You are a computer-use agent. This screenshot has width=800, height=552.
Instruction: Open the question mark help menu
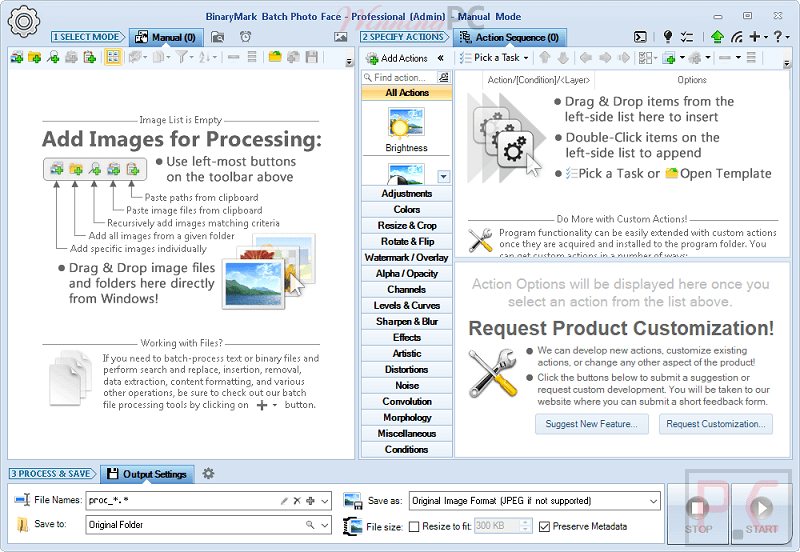coord(781,37)
